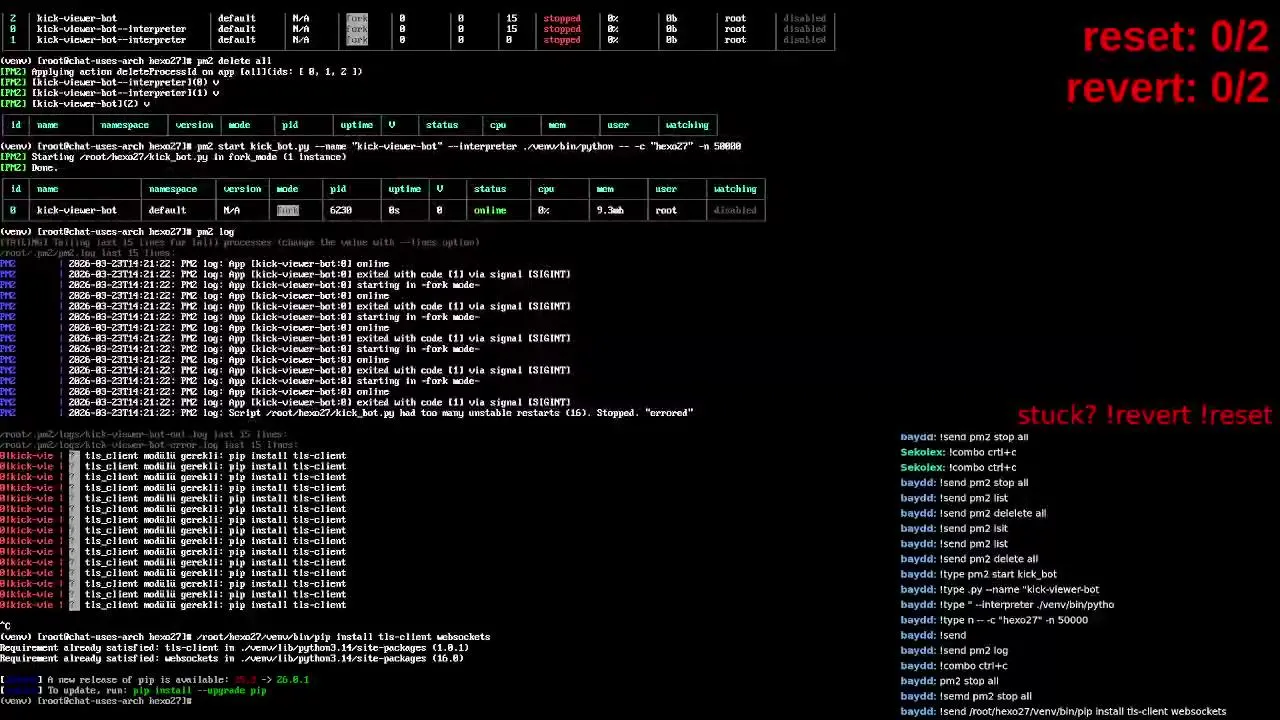Click the "online" status cell
The height and width of the screenshot is (720, 1280).
[x=490, y=210]
